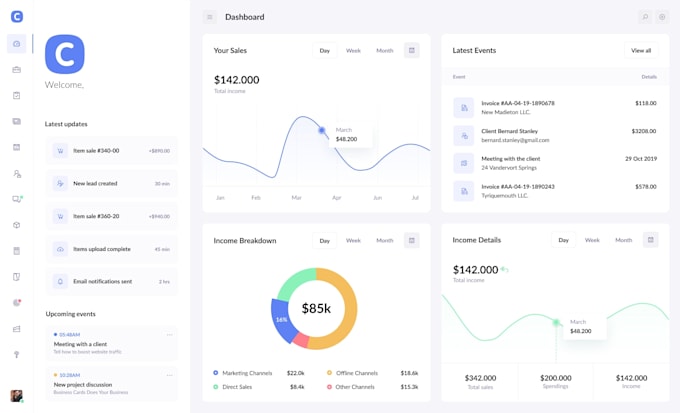Open calendar picker in Income Breakdown card
Viewport: 680px width, 413px height.
point(412,240)
